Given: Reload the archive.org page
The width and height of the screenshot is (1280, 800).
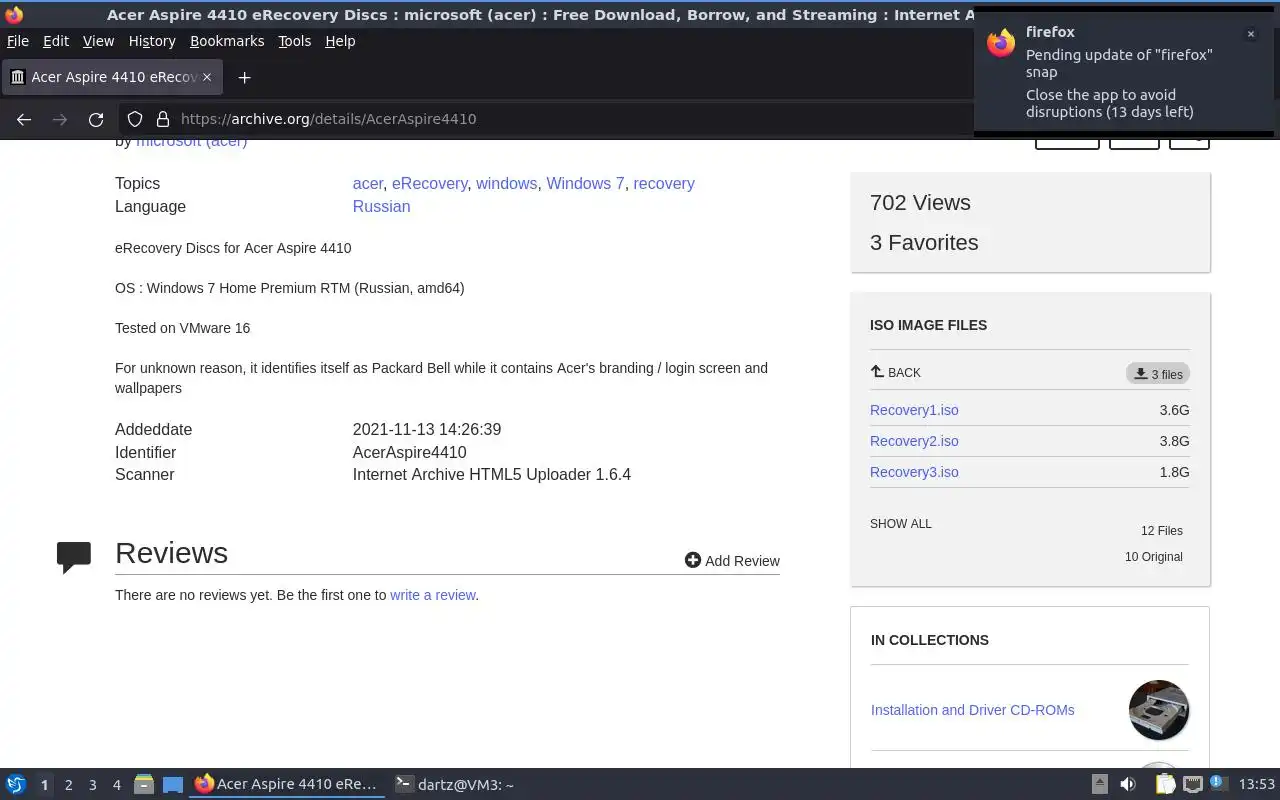Looking at the screenshot, I should click(96, 119).
